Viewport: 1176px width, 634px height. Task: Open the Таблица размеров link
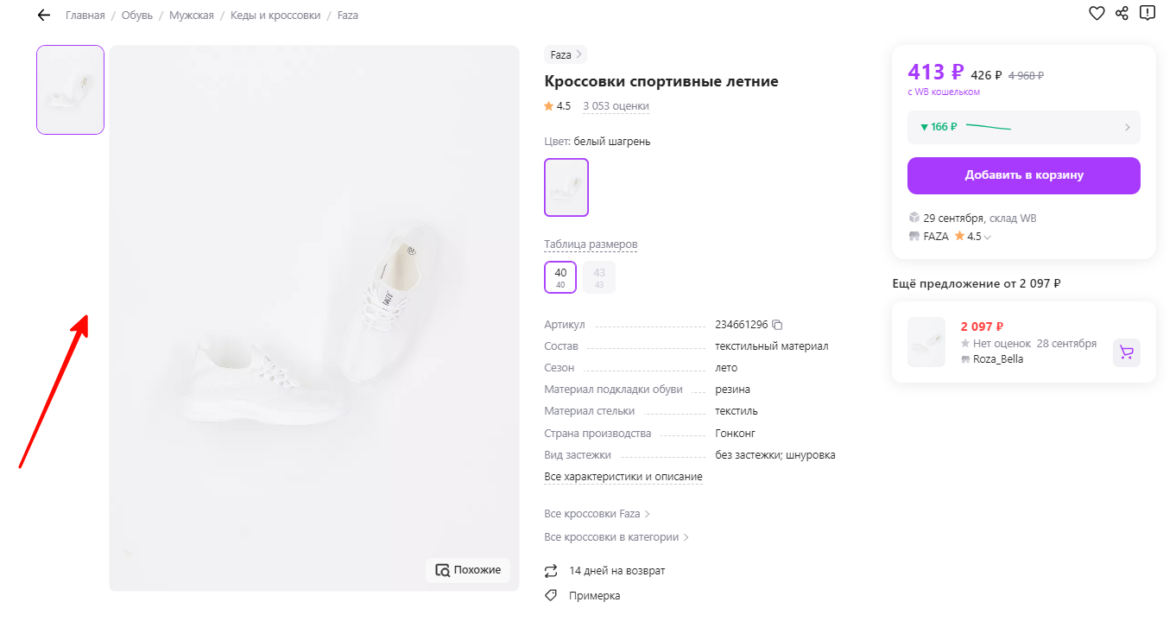point(590,245)
